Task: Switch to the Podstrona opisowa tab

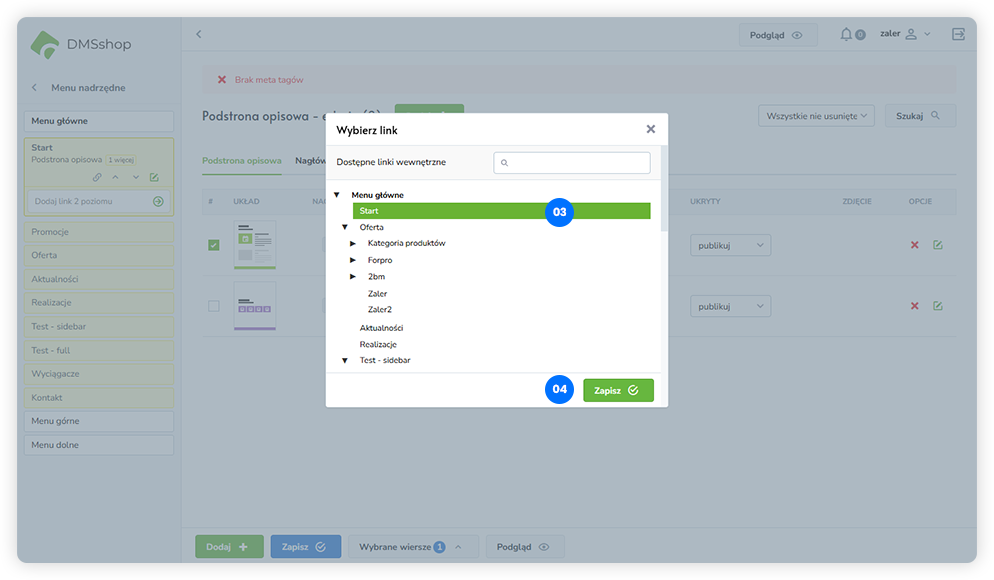Action: click(x=241, y=160)
